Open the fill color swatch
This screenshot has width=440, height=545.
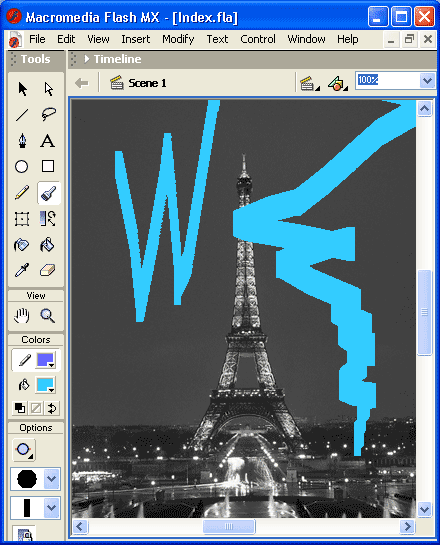pos(46,385)
